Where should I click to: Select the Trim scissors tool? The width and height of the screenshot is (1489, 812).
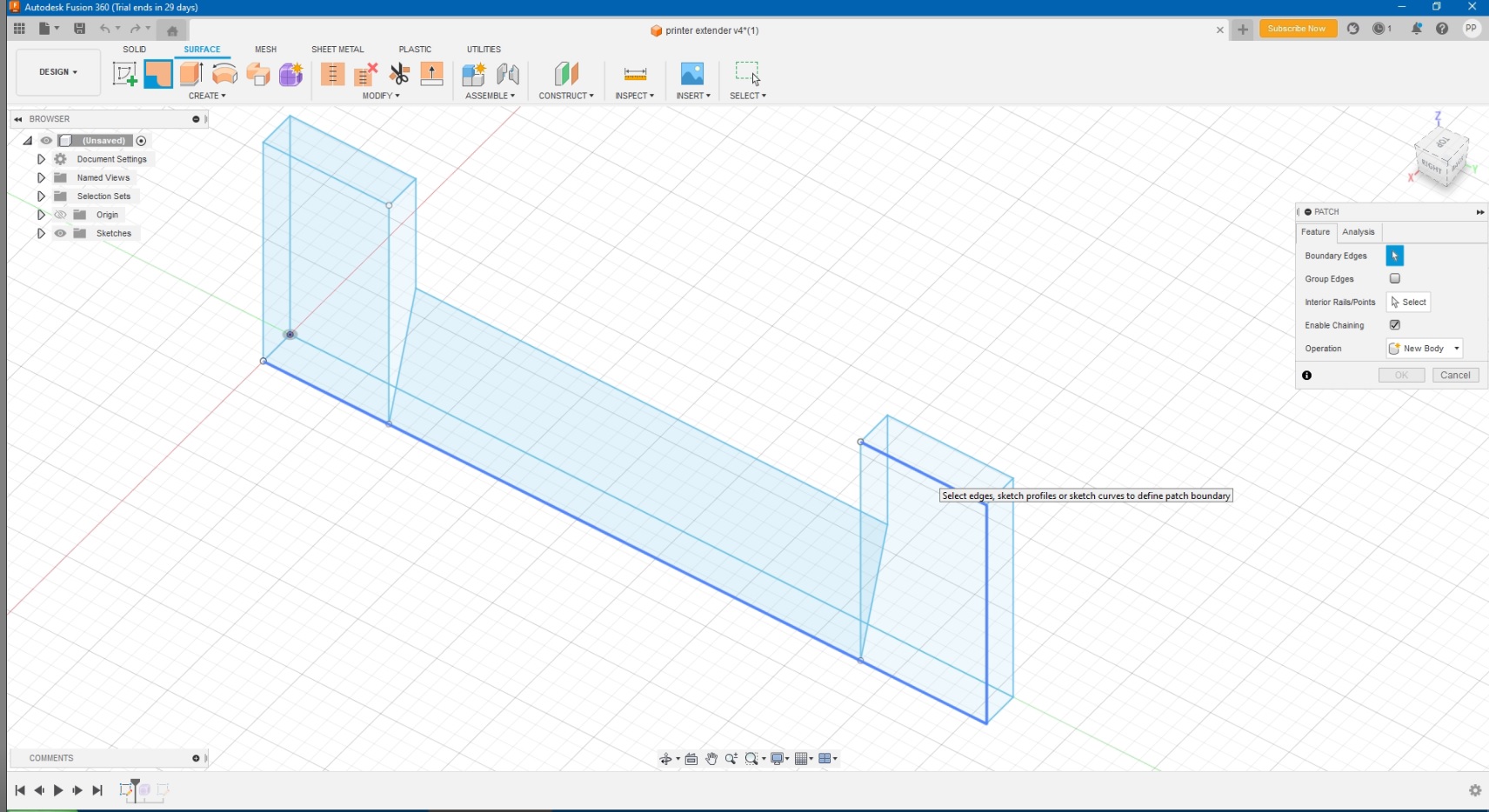point(399,74)
